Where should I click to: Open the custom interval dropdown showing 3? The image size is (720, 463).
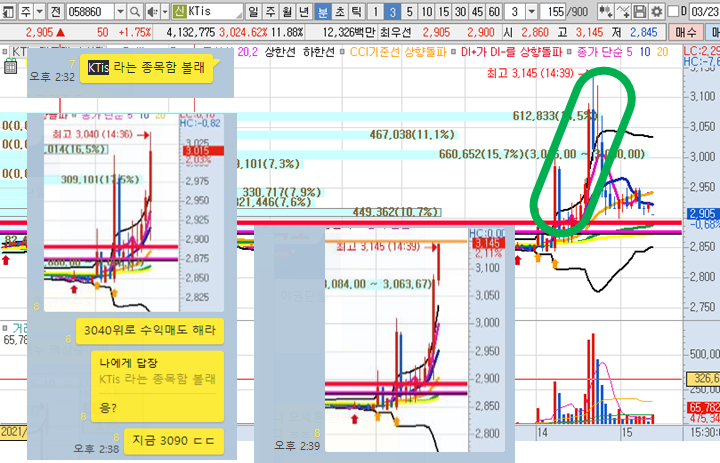click(x=531, y=11)
